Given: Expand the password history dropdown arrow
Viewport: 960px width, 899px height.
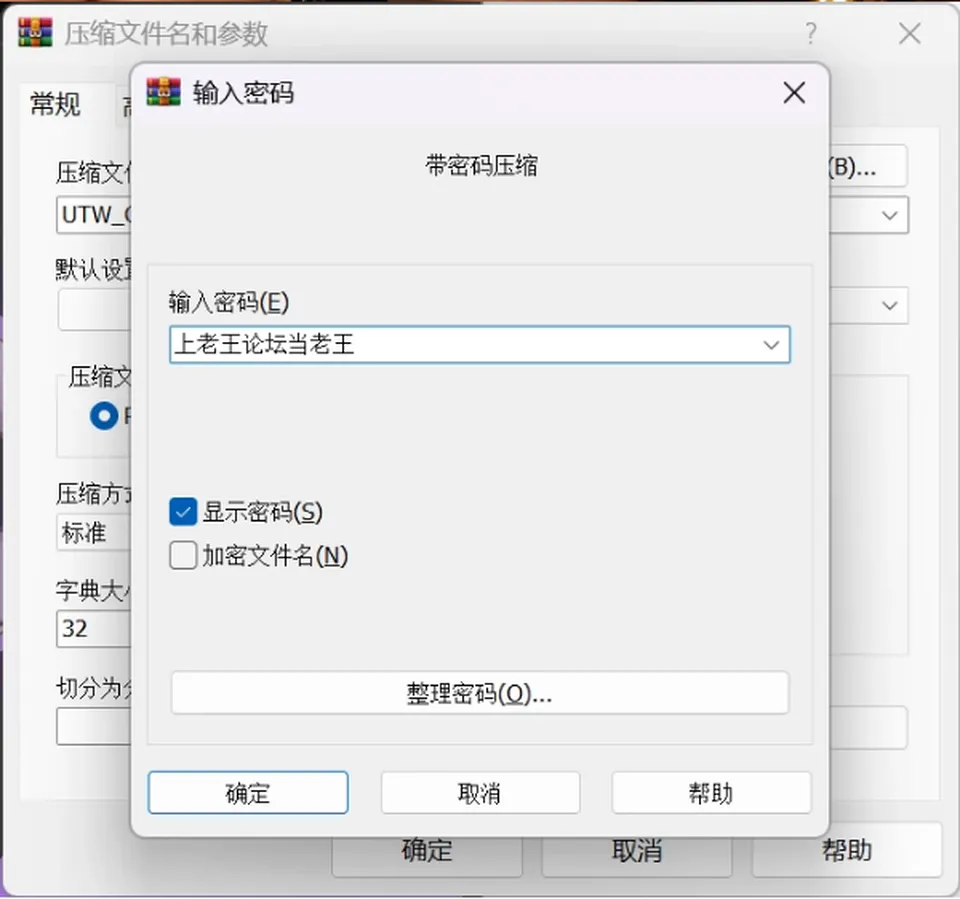Looking at the screenshot, I should (x=771, y=345).
